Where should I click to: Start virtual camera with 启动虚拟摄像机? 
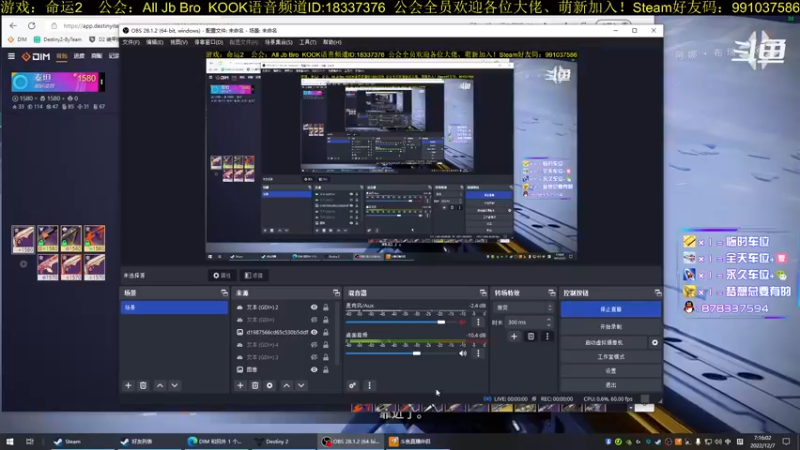[604, 342]
